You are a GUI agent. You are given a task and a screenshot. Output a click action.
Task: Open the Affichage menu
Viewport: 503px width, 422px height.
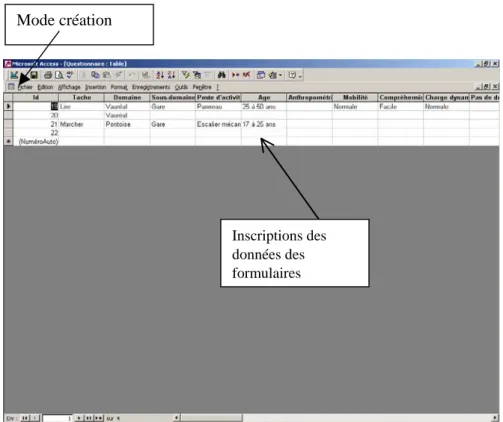69,87
